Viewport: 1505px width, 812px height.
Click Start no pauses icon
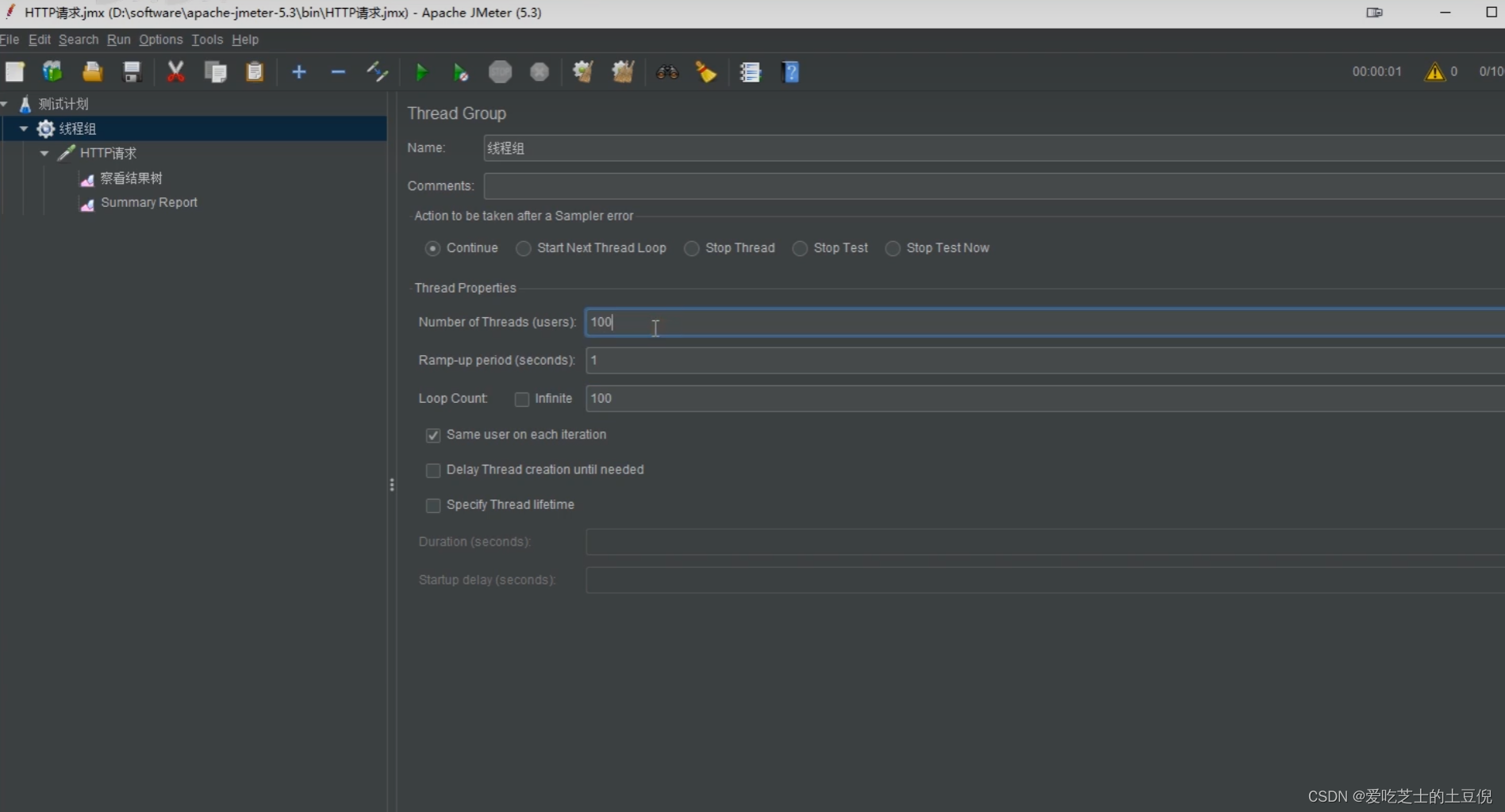460,72
